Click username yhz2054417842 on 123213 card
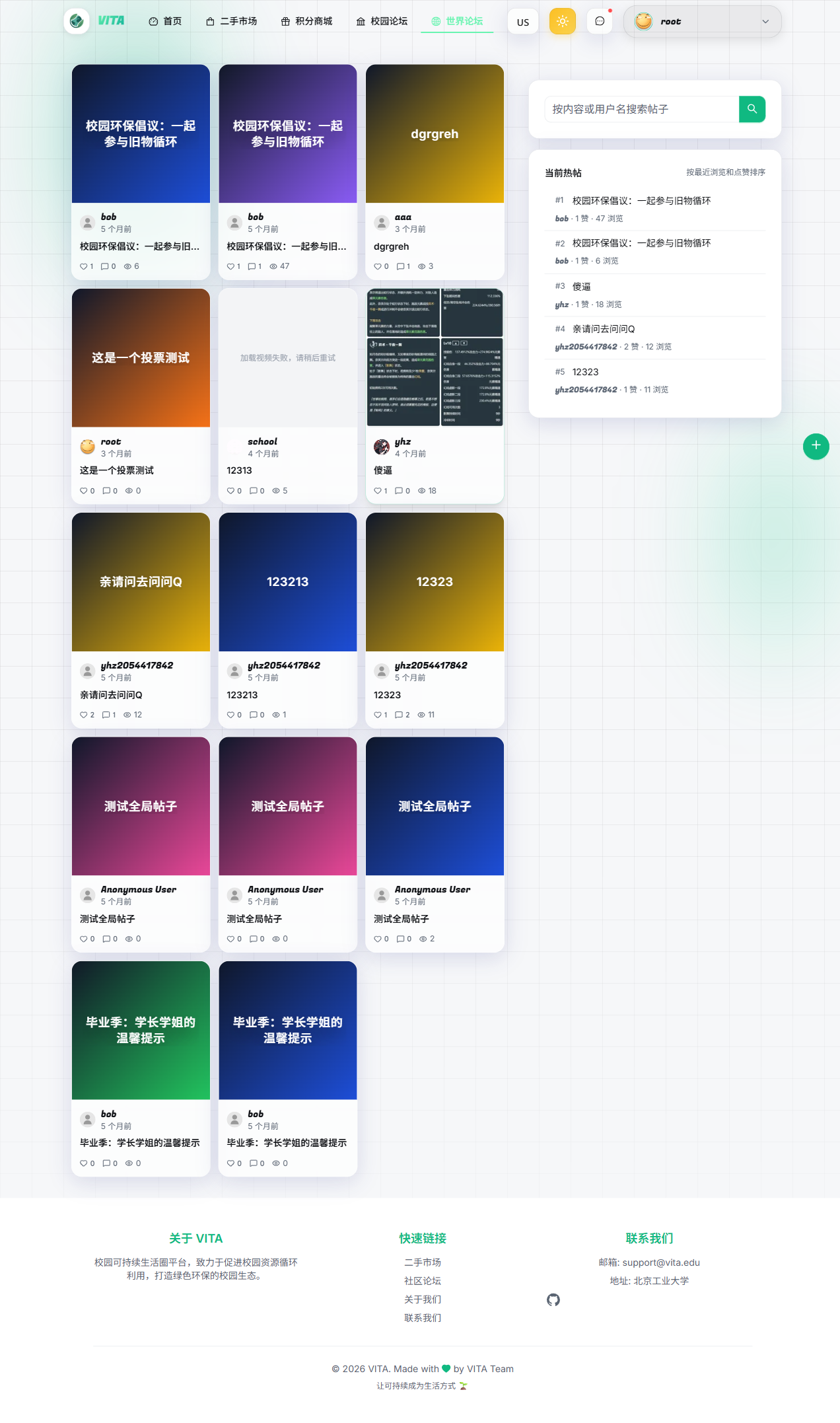Image resolution: width=840 pixels, height=1423 pixels. point(284,665)
